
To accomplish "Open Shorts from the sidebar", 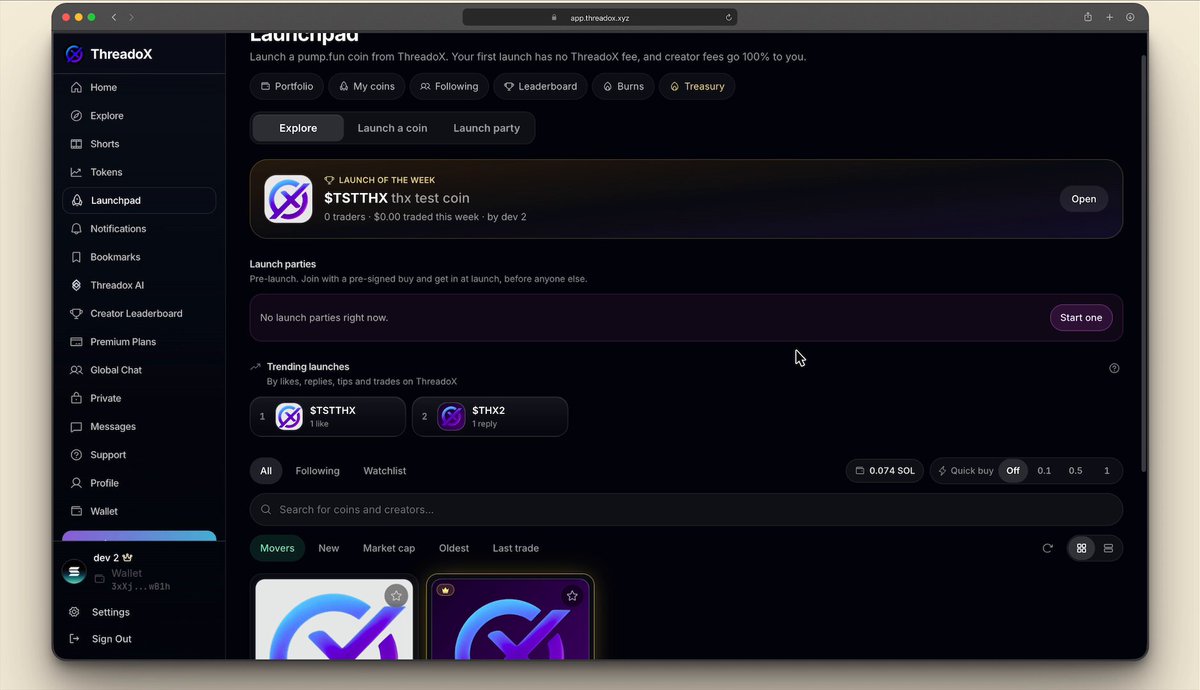I will click(139, 144).
